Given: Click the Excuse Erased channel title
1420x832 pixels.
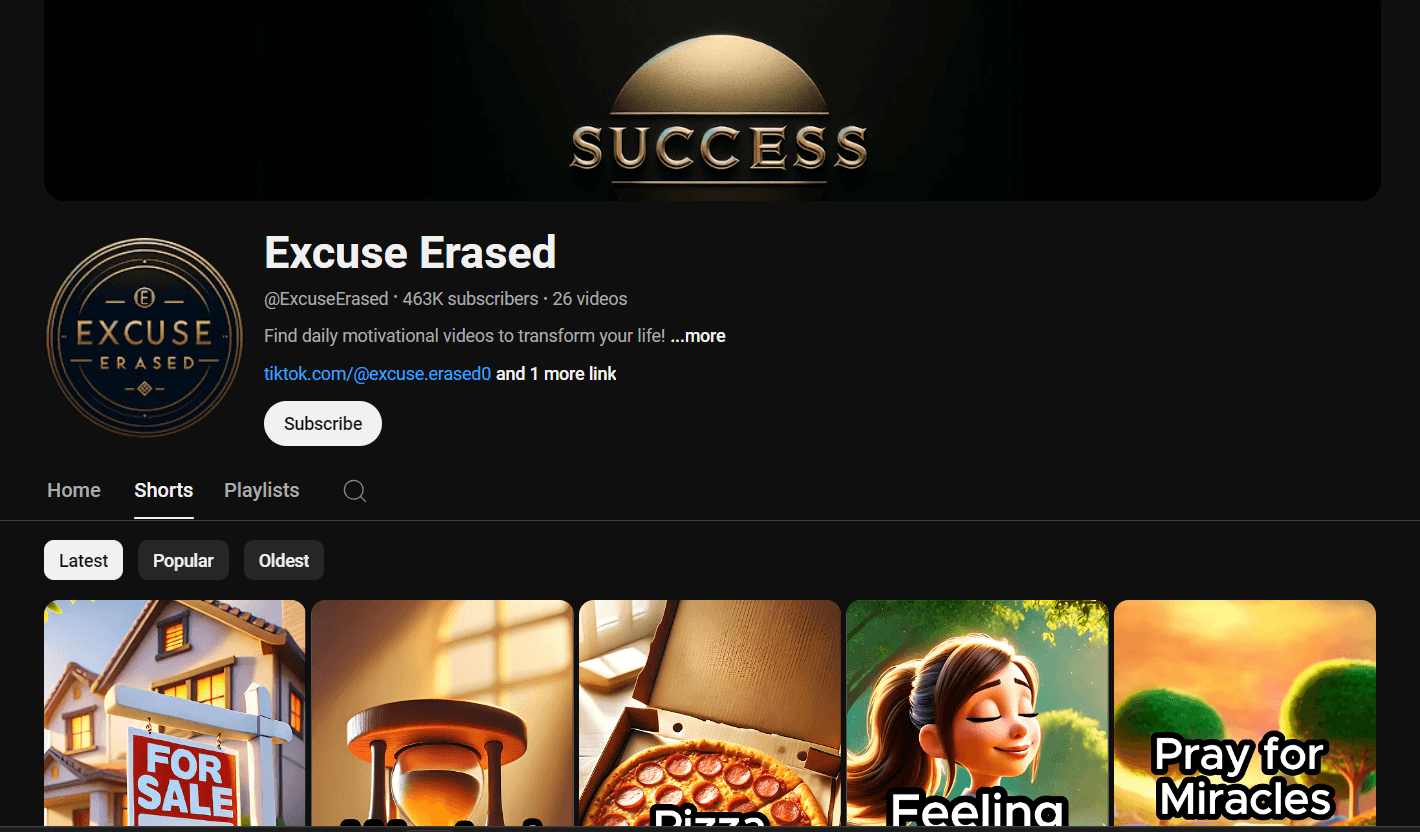Looking at the screenshot, I should (x=410, y=252).
